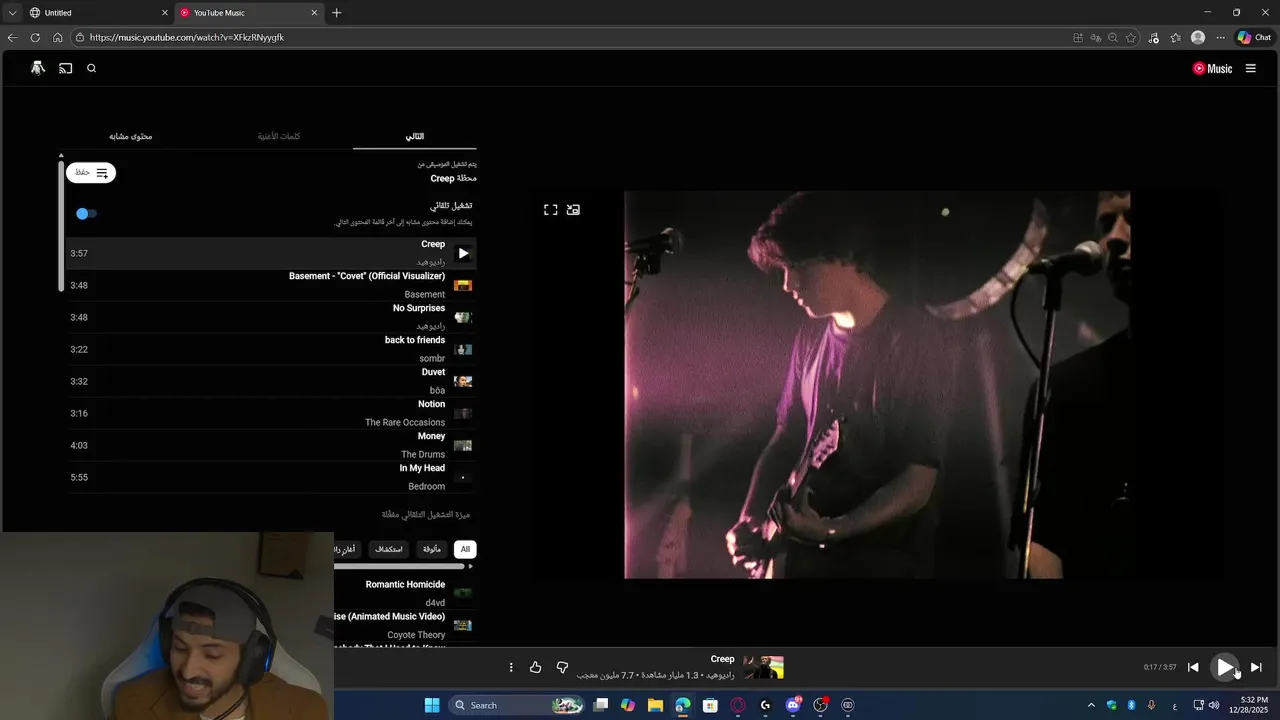
Task: Save the queue with the حفظ button
Action: (91, 173)
